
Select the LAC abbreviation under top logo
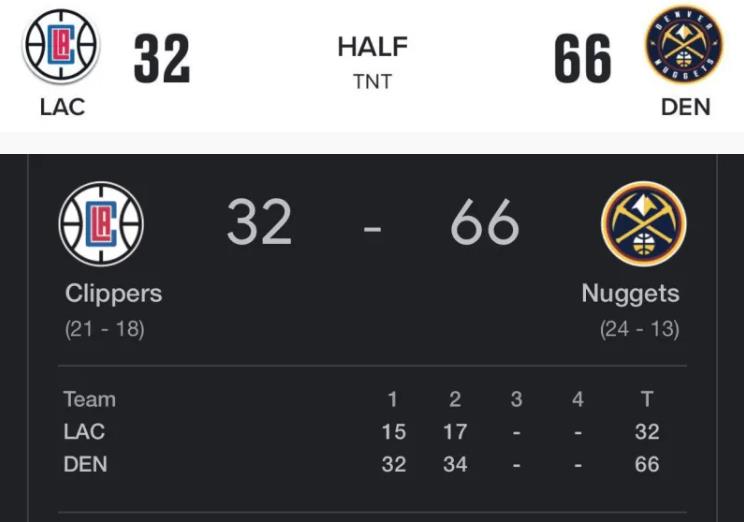62,107
